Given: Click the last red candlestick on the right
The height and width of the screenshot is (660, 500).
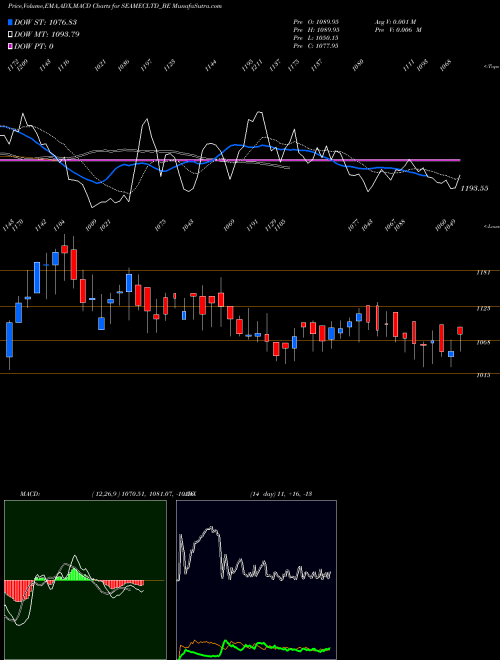Looking at the screenshot, I should click(x=460, y=331).
